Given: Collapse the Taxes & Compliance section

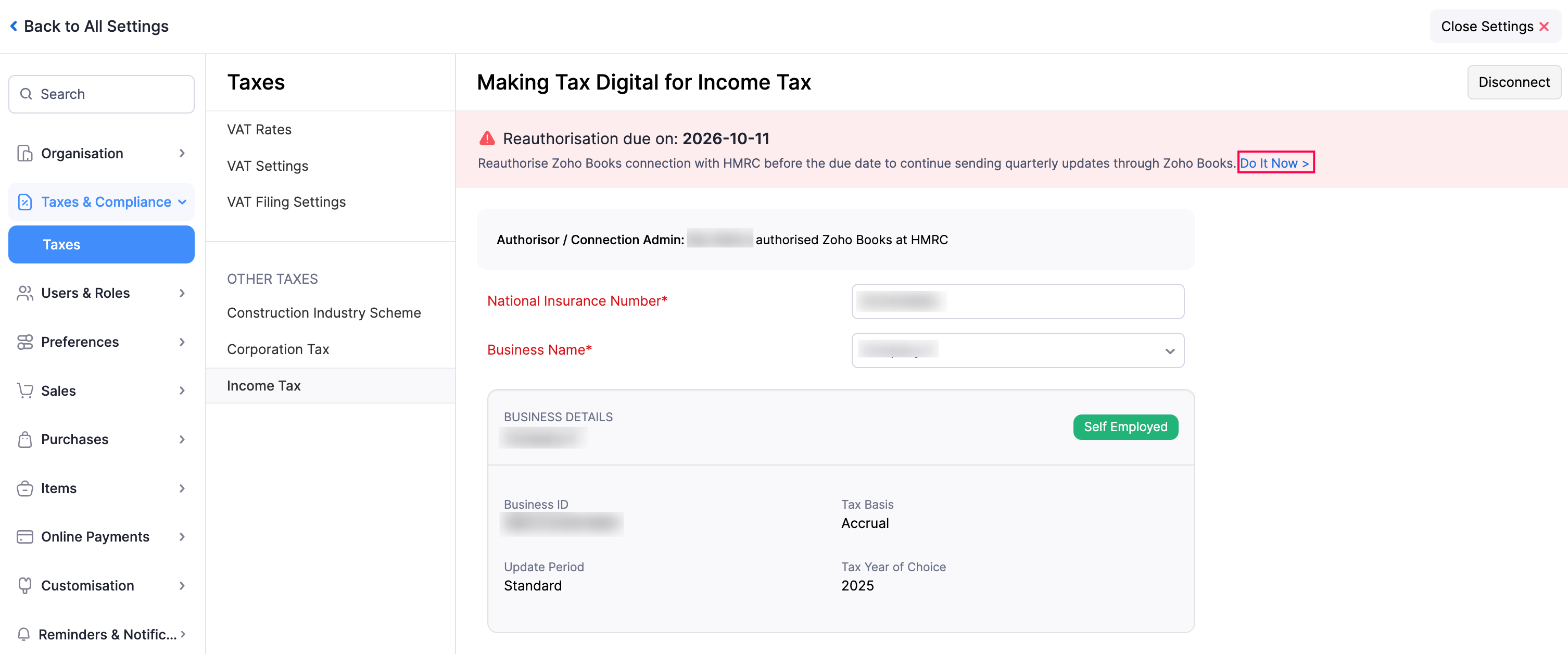Looking at the screenshot, I should [x=182, y=202].
